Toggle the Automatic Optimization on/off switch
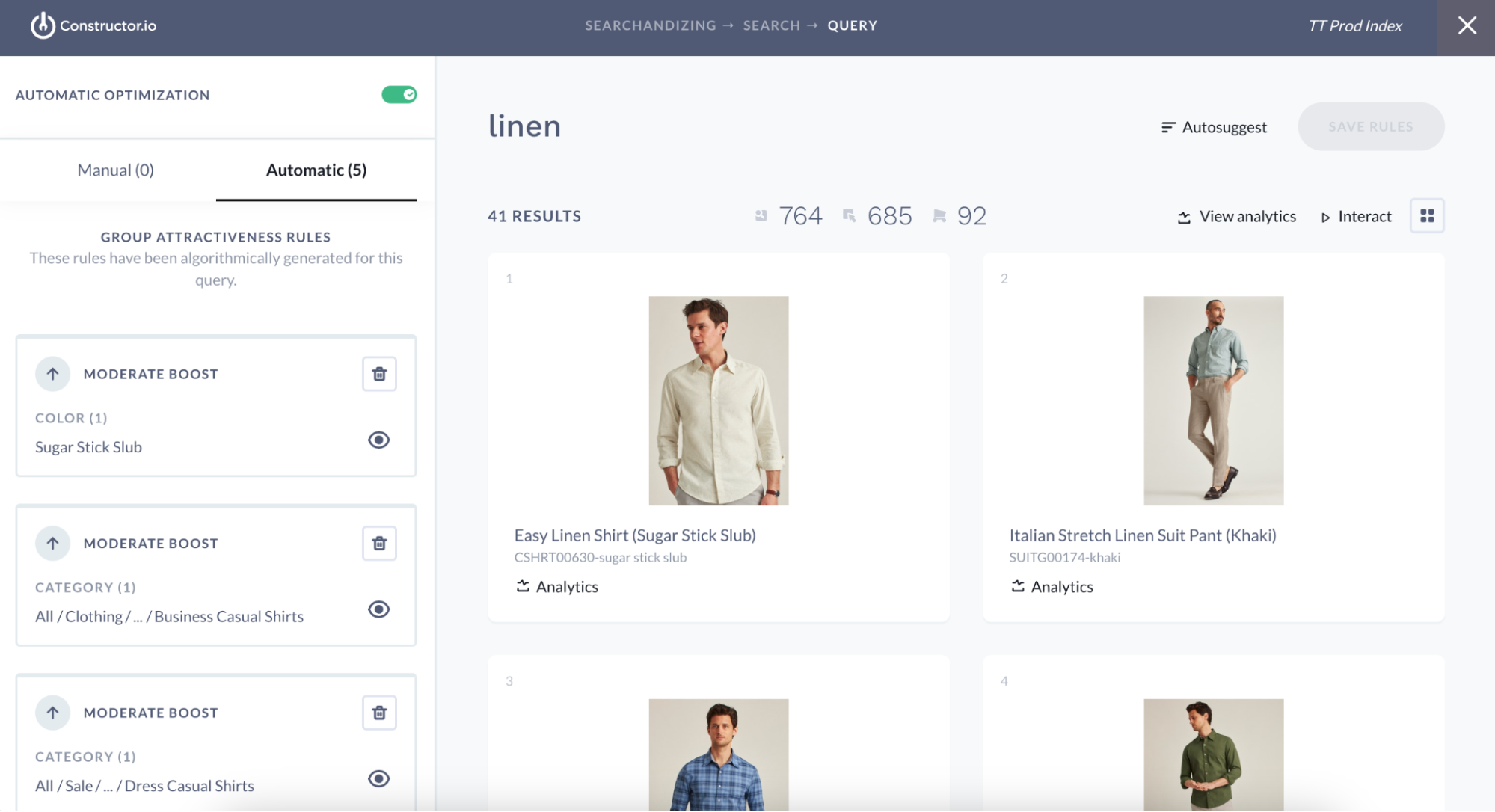The height and width of the screenshot is (812, 1495). 399,94
